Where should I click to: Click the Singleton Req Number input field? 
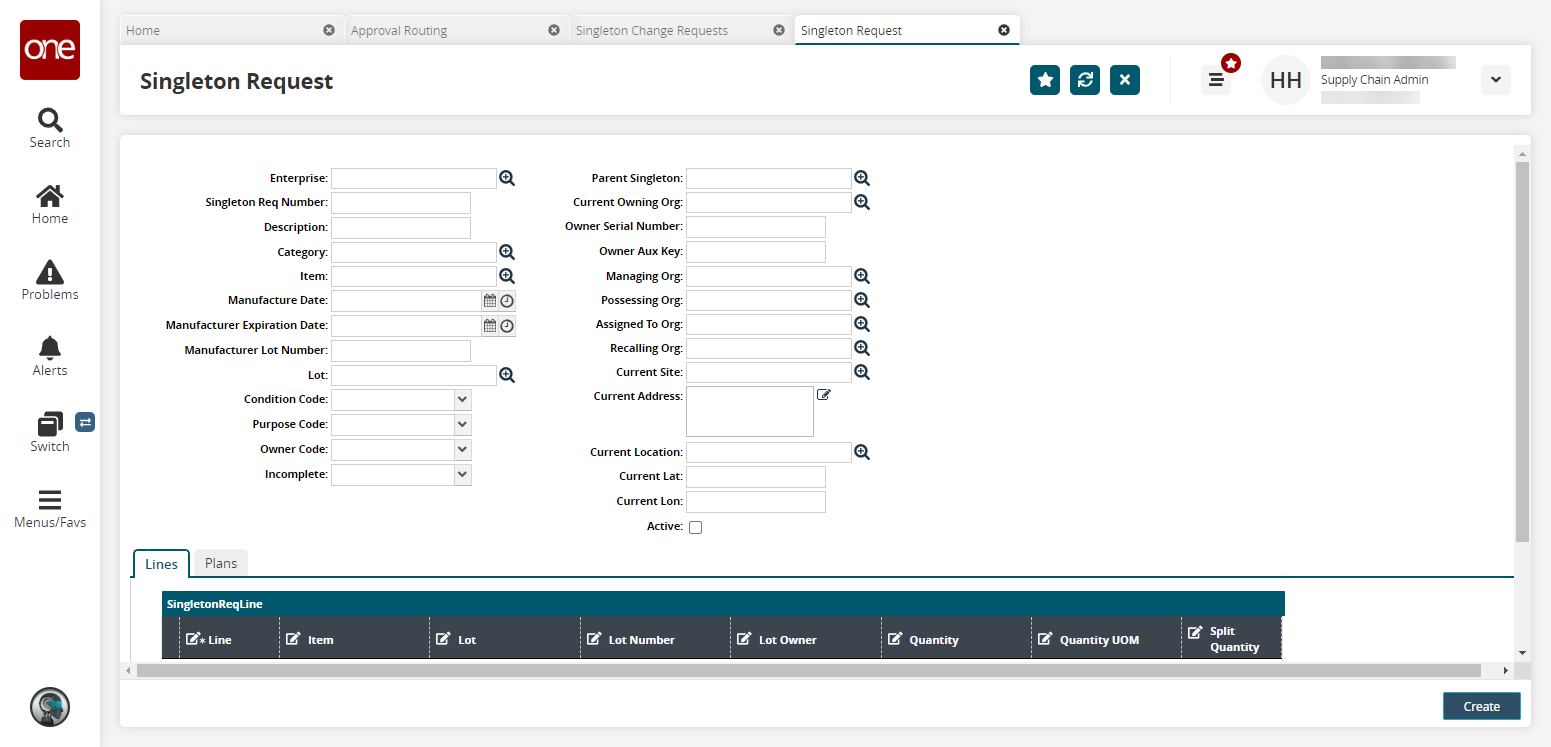pos(400,203)
